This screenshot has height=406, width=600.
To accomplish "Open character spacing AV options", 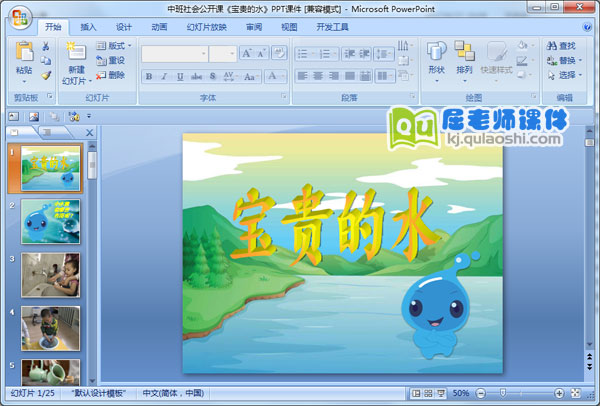I will click(x=230, y=77).
